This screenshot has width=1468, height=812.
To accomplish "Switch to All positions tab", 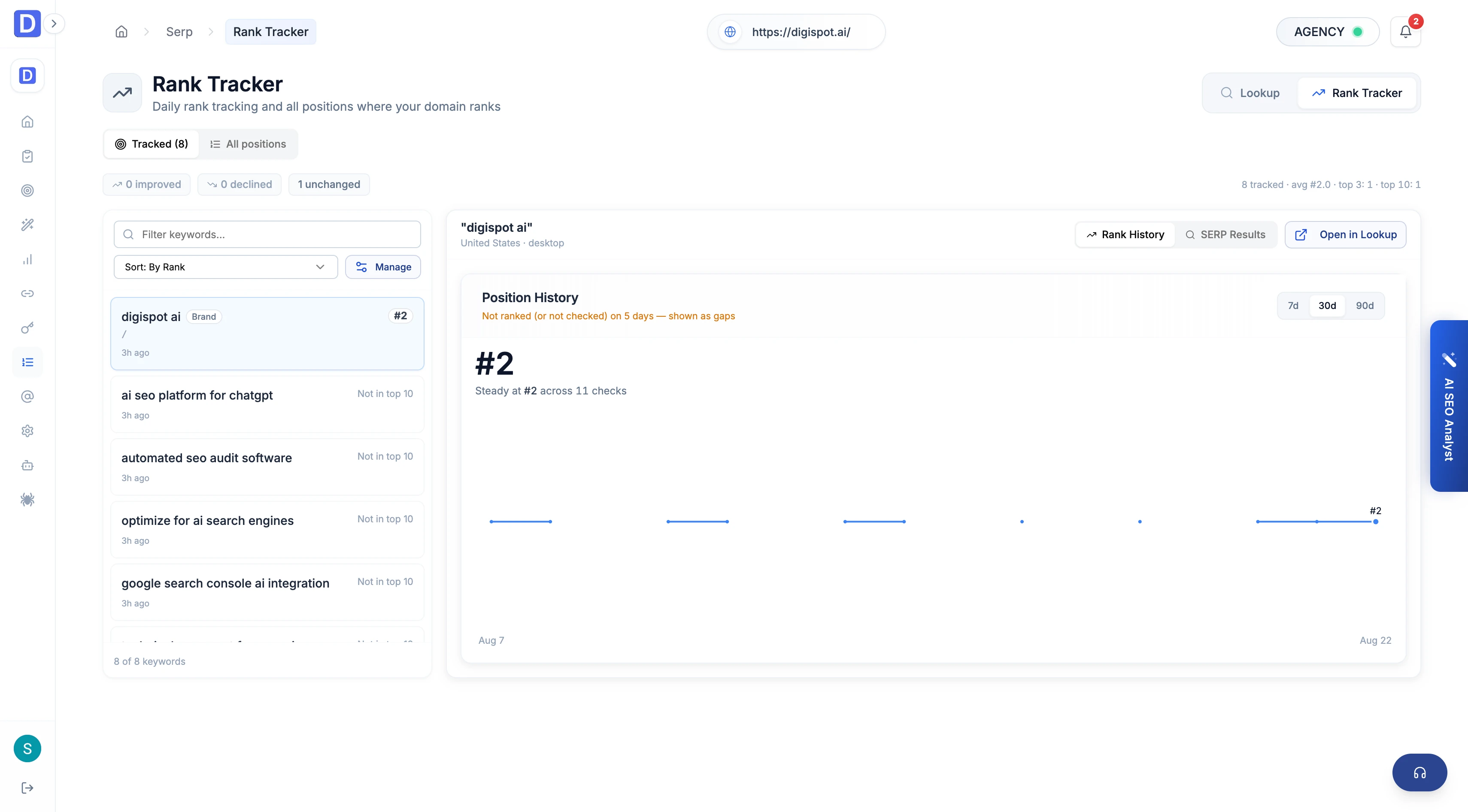I will pyautogui.click(x=248, y=144).
